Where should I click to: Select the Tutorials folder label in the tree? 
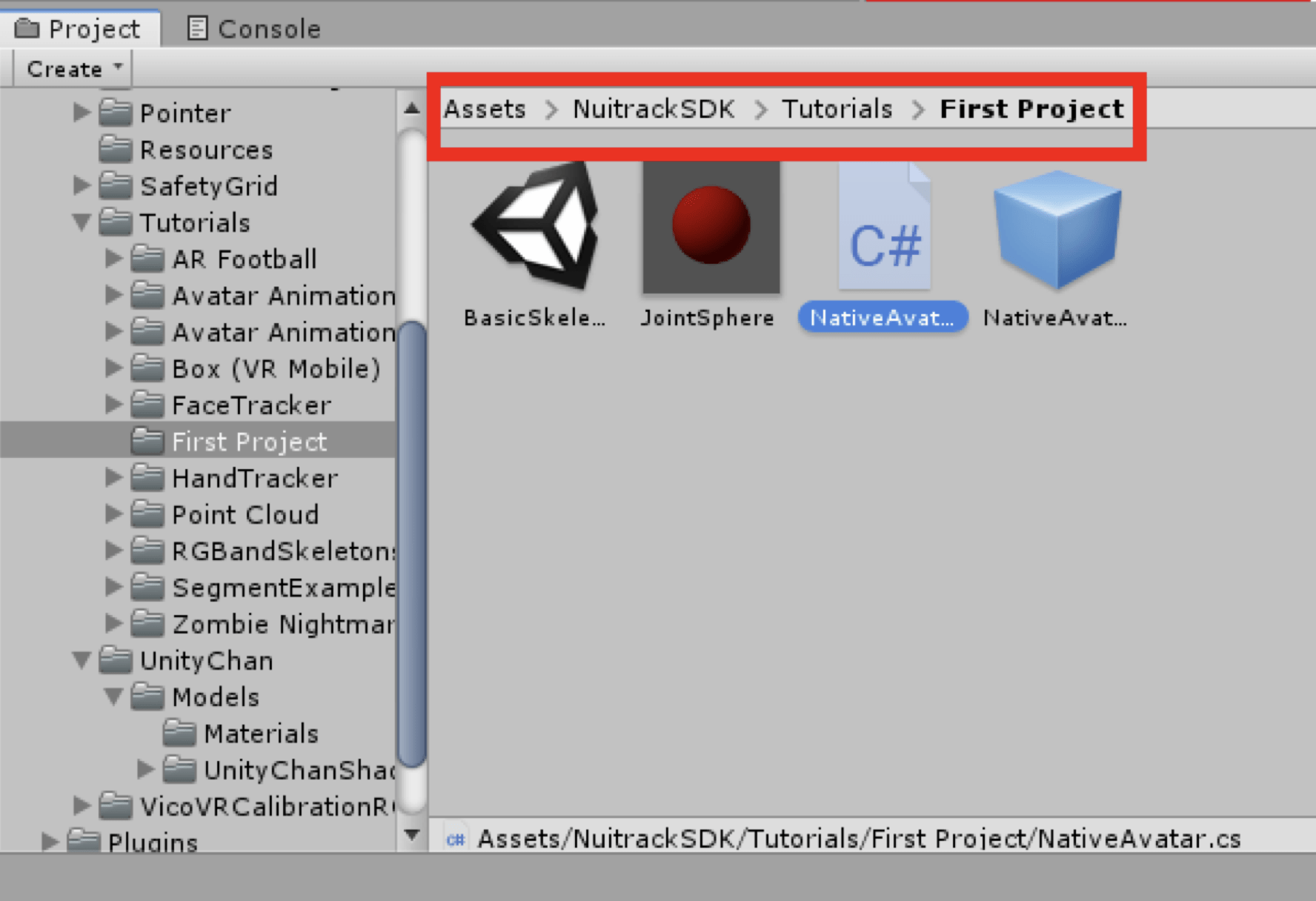click(195, 222)
